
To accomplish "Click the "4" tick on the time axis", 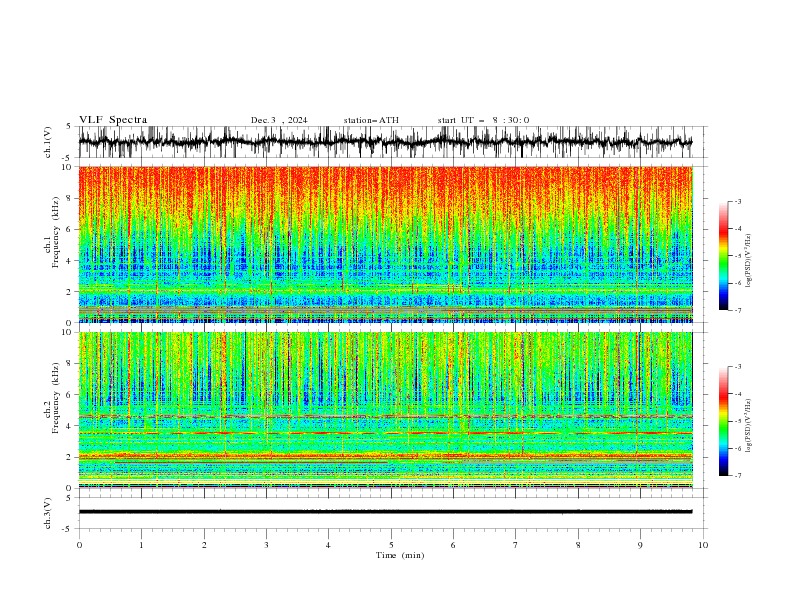I will 328,545.
